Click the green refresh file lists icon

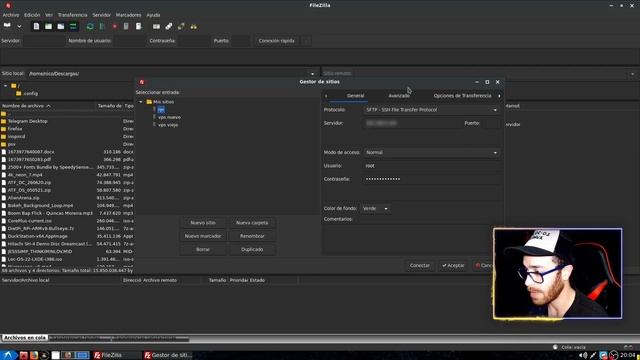(x=90, y=27)
